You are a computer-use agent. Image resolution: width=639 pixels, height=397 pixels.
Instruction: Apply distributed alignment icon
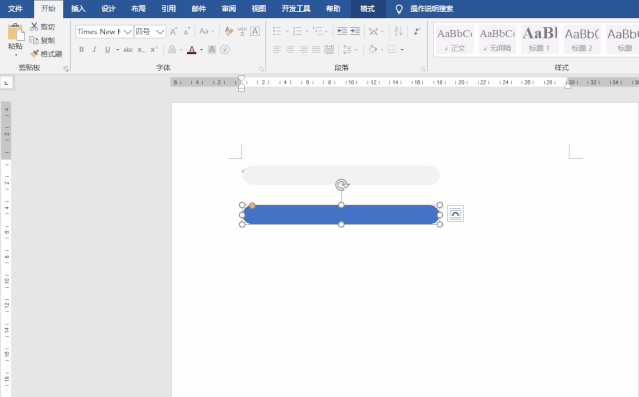coord(329,50)
